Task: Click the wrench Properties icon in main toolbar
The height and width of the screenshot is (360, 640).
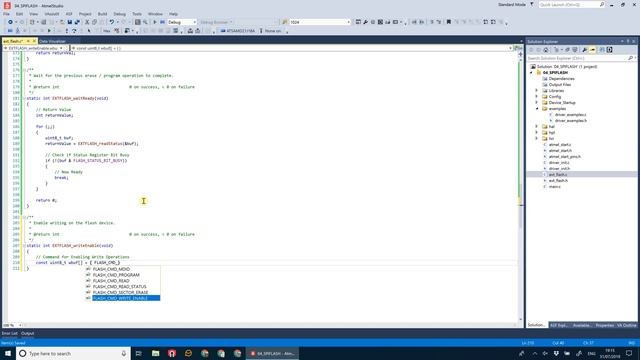Action: (x=365, y=22)
